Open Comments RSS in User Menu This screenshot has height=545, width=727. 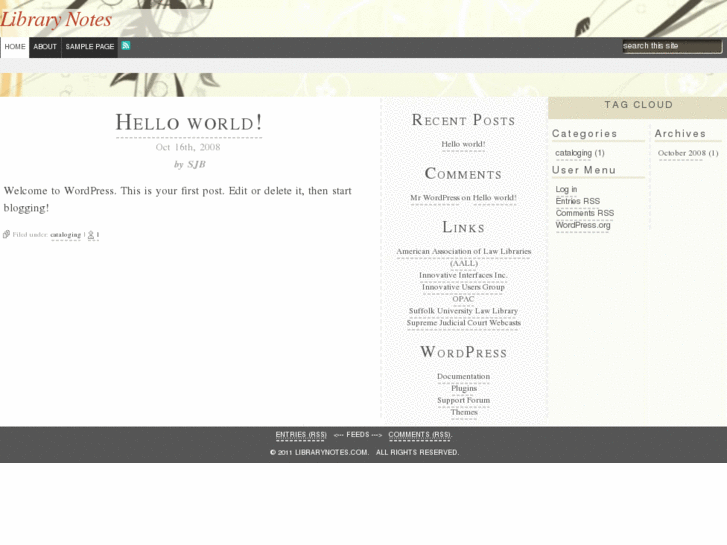pos(585,213)
